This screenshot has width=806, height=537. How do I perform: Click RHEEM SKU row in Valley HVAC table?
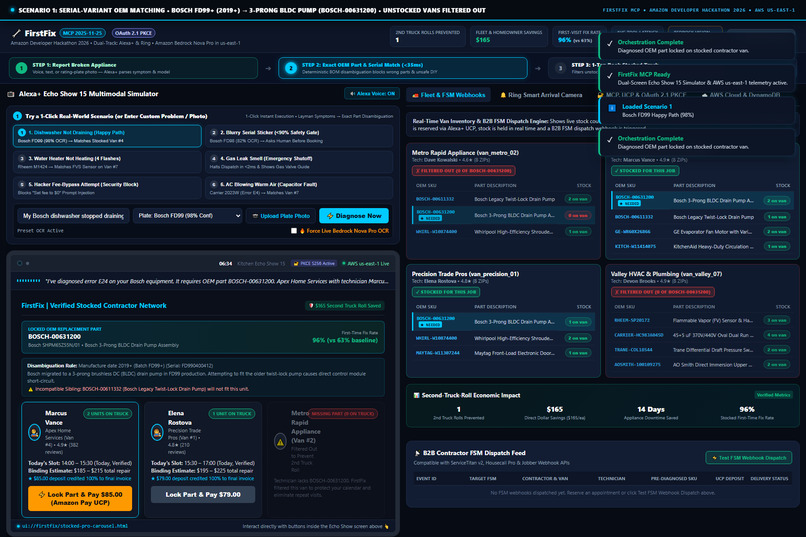pos(702,320)
